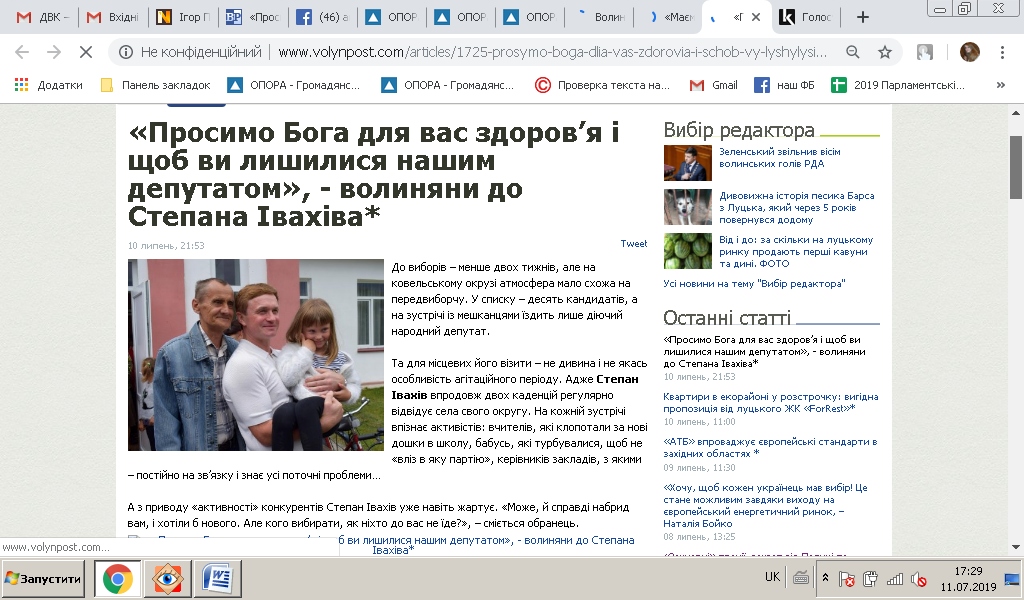This screenshot has height=600, width=1024.
Task: Stop loading the page with X button
Action: pos(86,52)
